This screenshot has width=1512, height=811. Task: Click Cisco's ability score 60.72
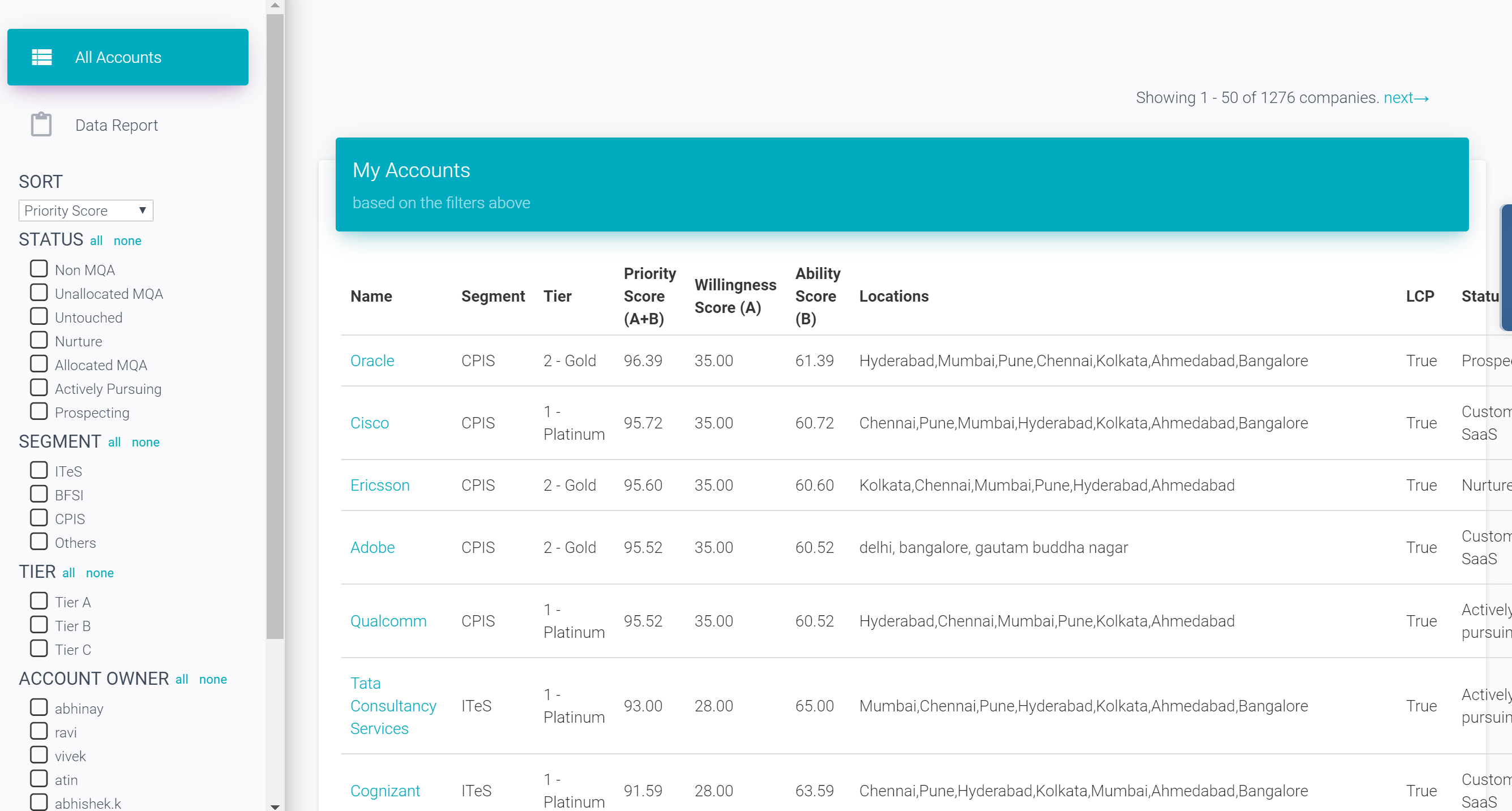pos(814,423)
